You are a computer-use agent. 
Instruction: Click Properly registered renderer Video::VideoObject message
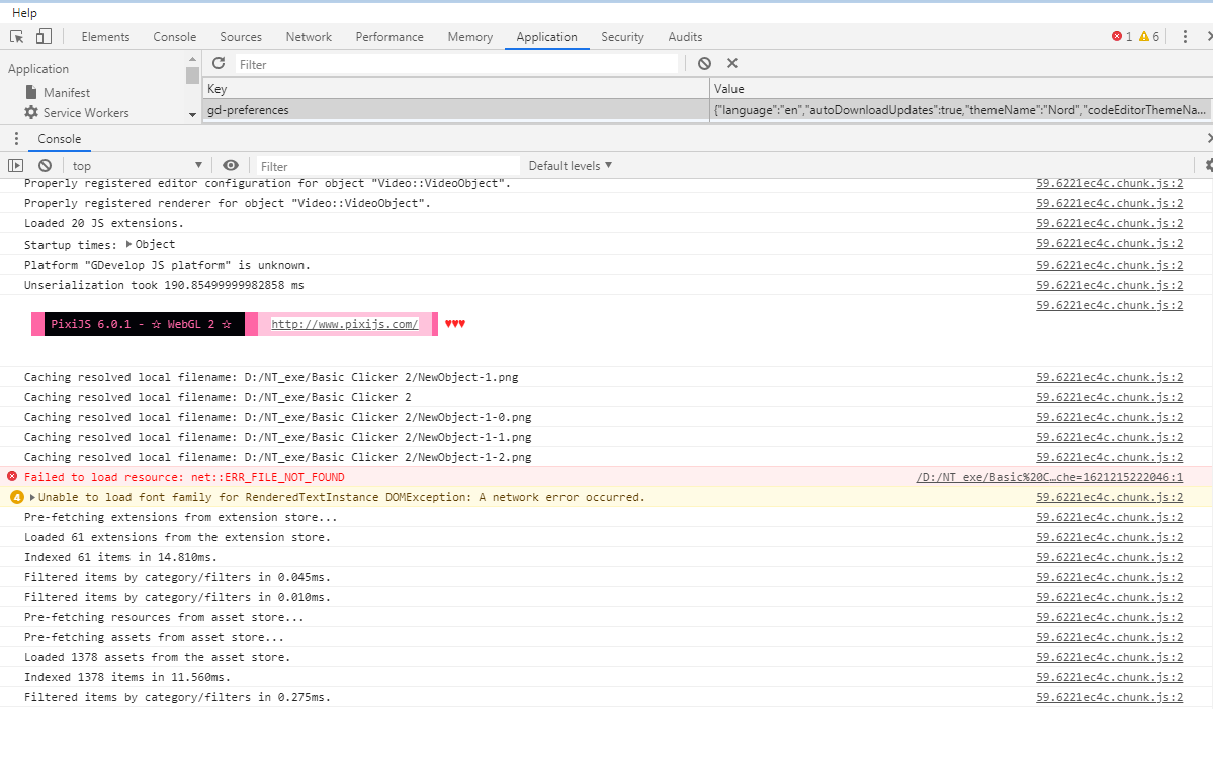(227, 203)
